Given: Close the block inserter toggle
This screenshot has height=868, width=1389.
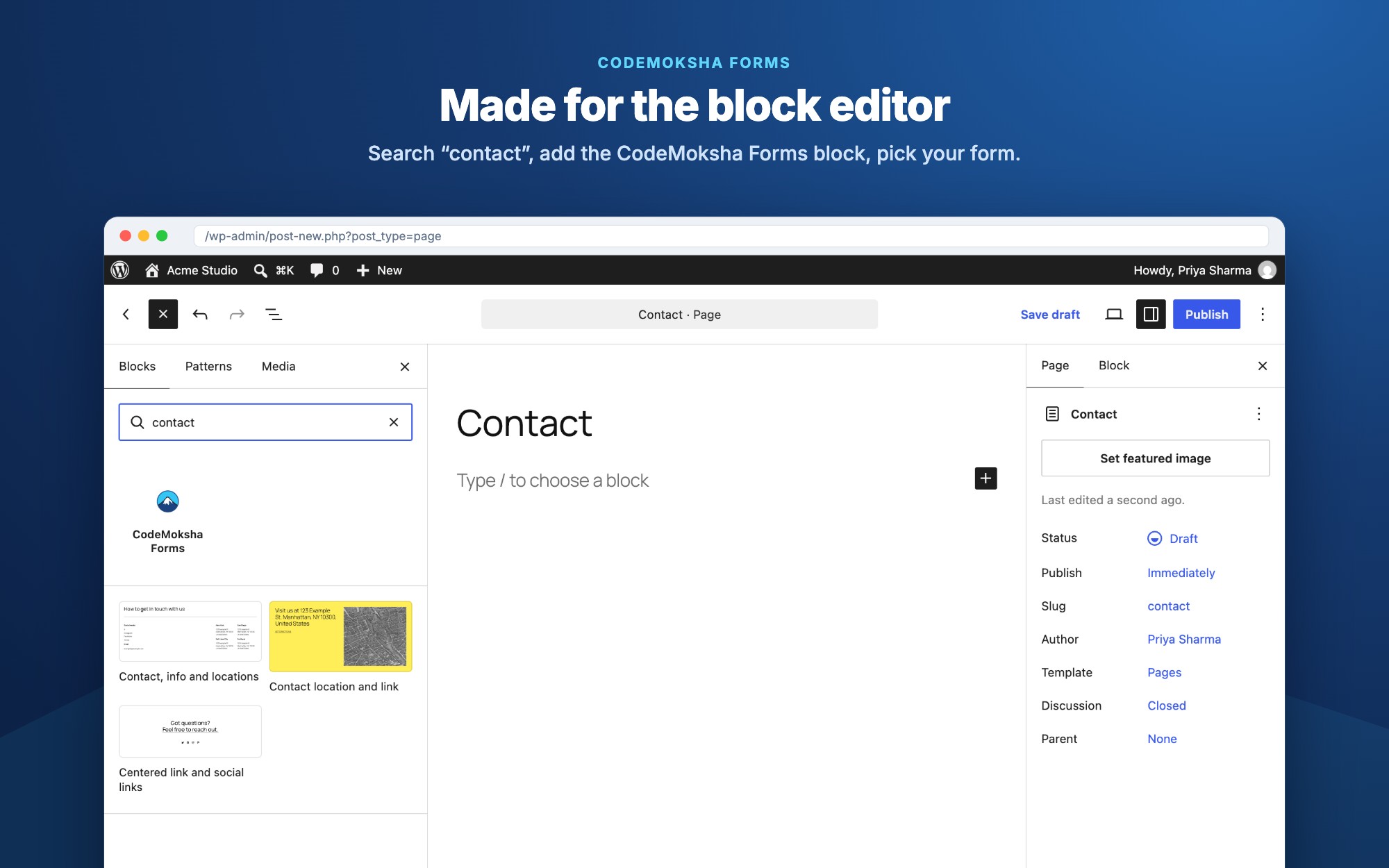Looking at the screenshot, I should pos(163,315).
